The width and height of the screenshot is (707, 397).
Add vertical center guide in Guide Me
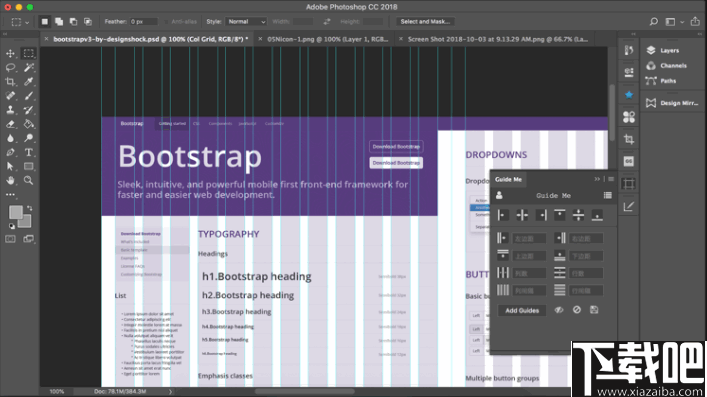[x=522, y=215]
